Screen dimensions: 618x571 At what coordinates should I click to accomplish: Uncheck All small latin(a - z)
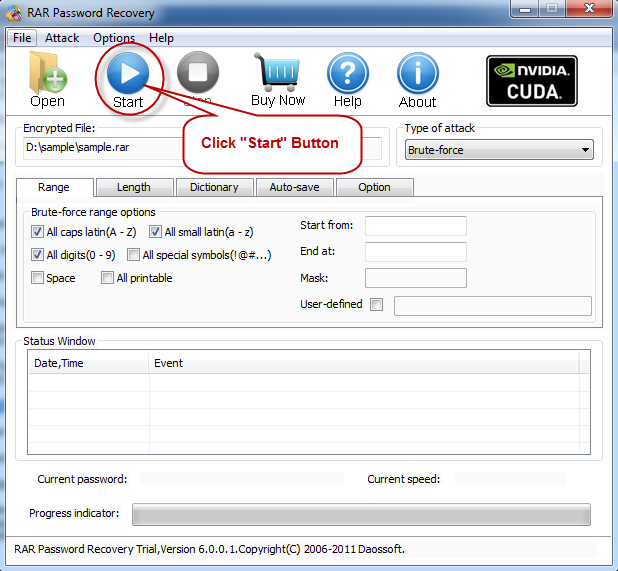(x=155, y=232)
